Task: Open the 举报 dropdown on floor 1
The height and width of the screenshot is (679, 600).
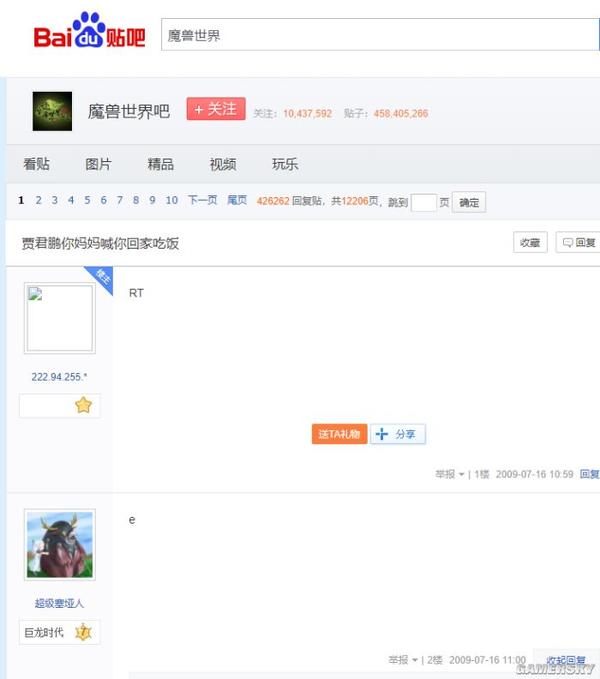Action: (450, 474)
